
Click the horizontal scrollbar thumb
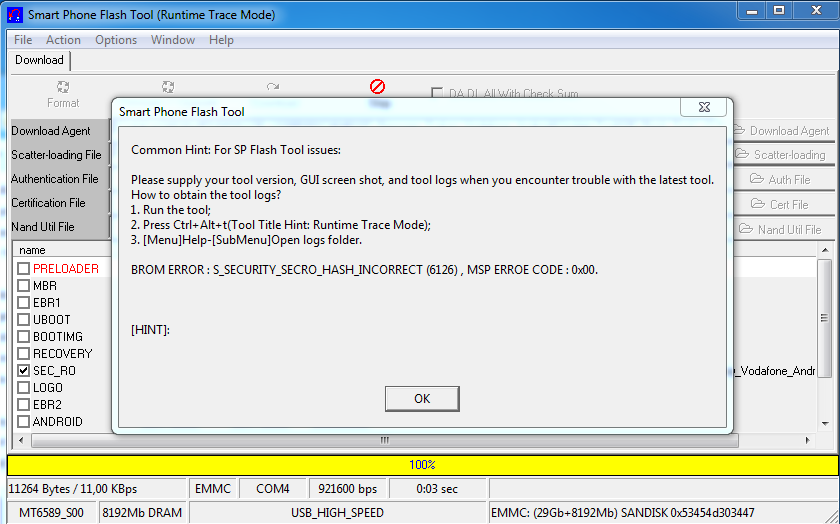click(385, 440)
